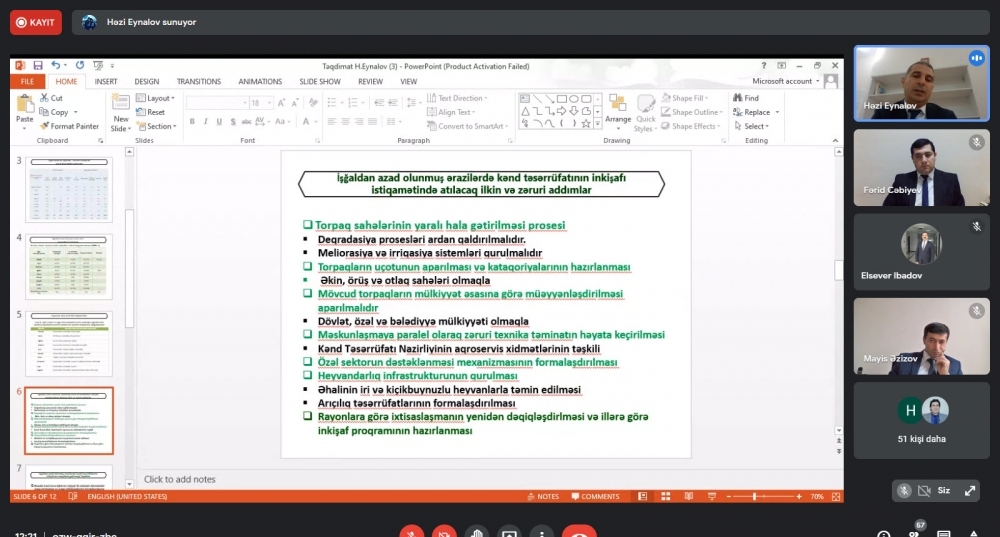Open the Select dropdown in Editing

pos(751,126)
